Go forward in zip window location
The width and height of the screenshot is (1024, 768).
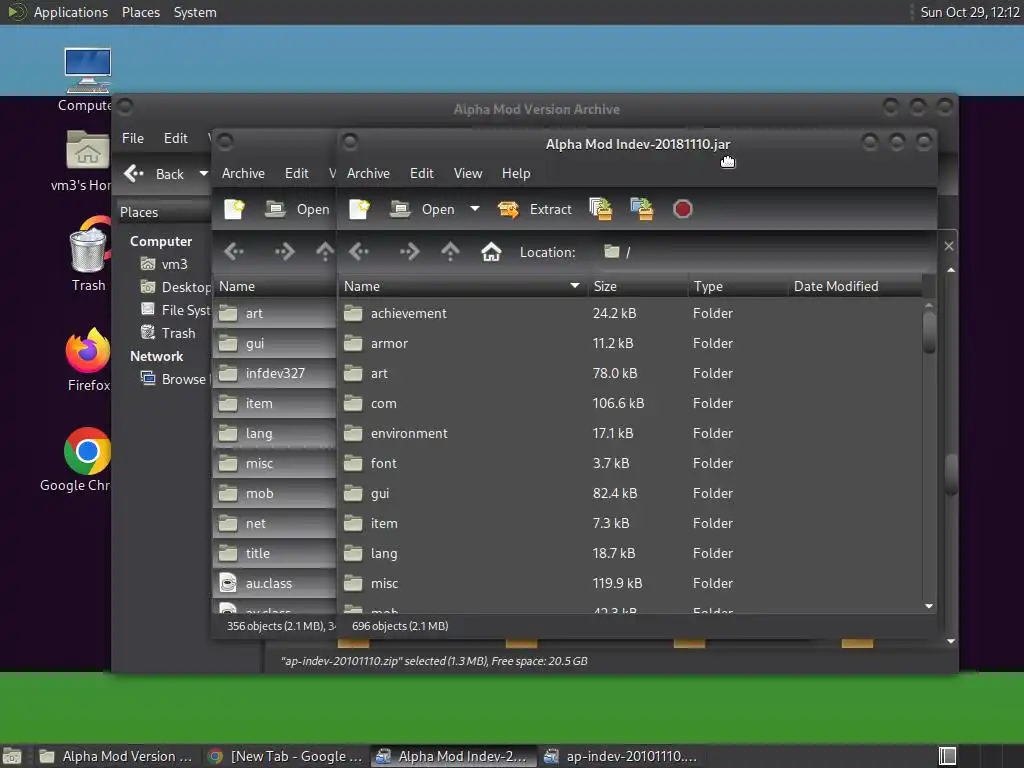coord(284,251)
